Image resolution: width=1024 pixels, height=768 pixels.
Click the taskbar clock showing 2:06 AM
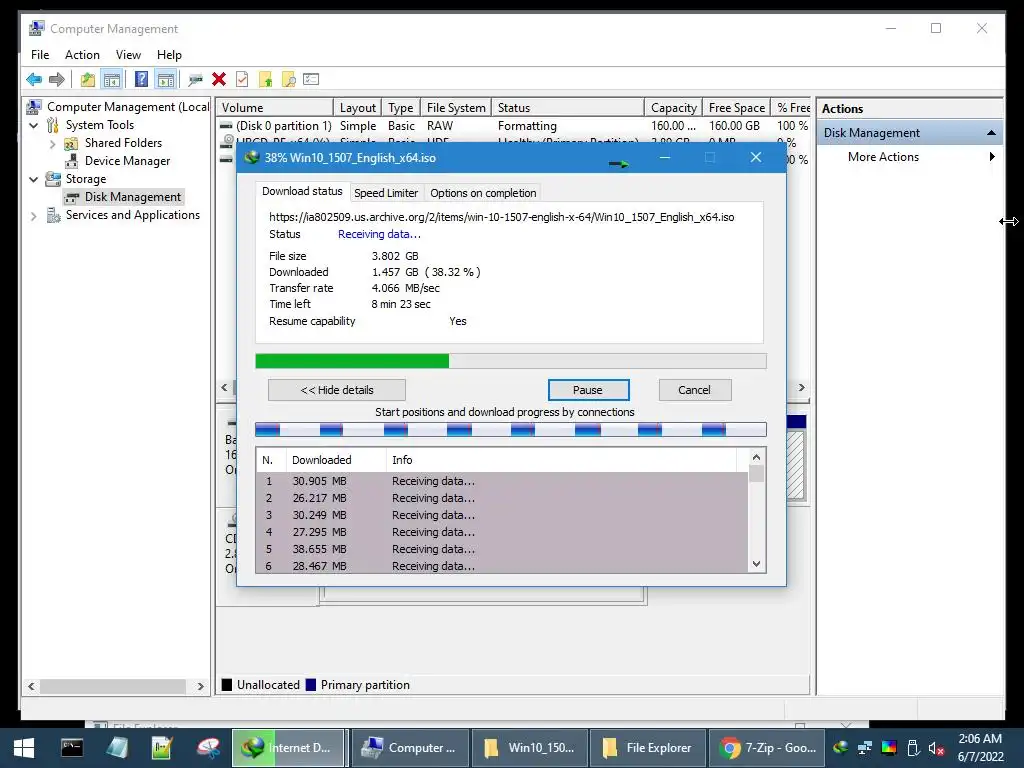[980, 739]
